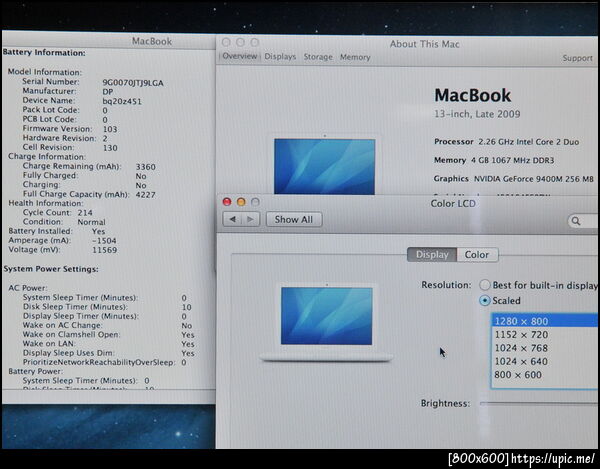Image resolution: width=600 pixels, height=469 pixels.
Task: Click the Memory 4 GB line in About This Mac
Action: pyautogui.click(x=494, y=160)
